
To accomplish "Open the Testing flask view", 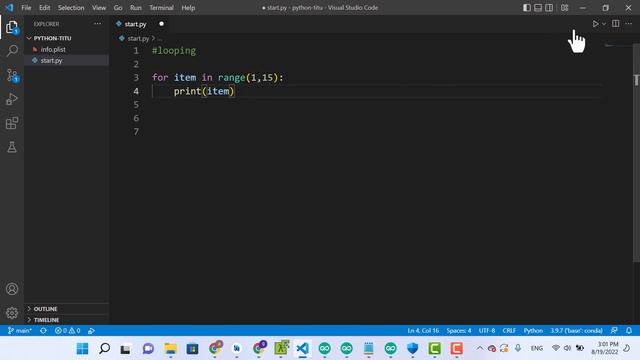I will click(12, 147).
